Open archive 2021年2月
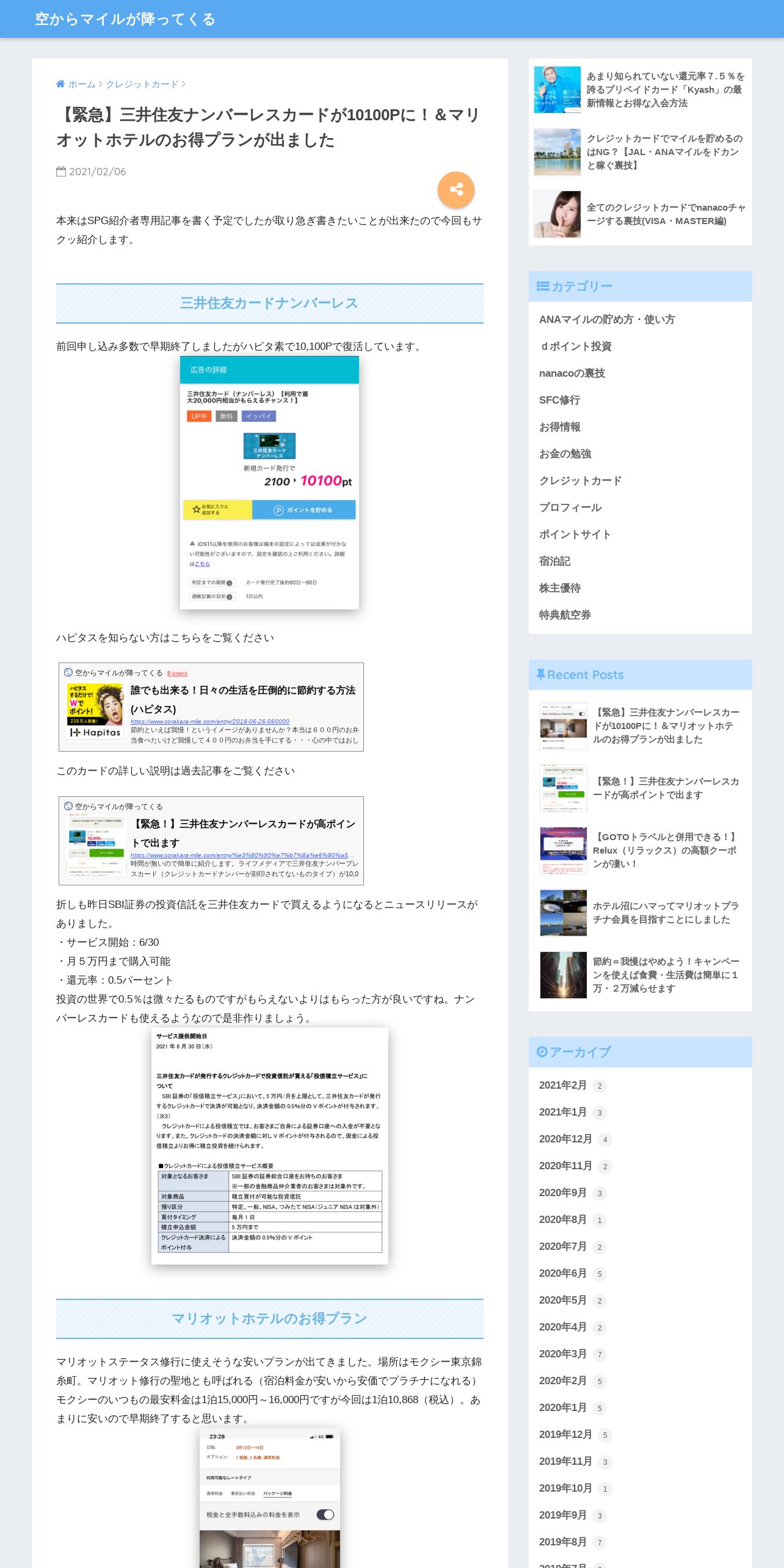 tap(562, 1085)
